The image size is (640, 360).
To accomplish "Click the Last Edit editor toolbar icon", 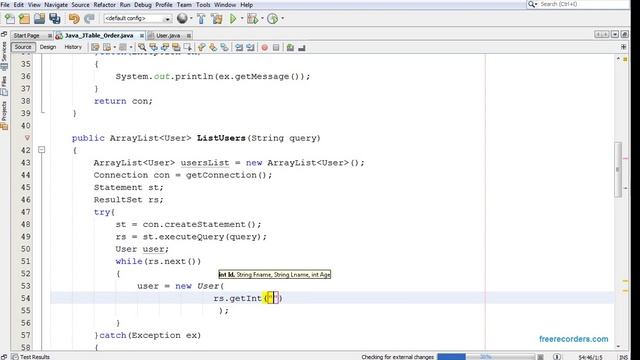I will [95, 48].
